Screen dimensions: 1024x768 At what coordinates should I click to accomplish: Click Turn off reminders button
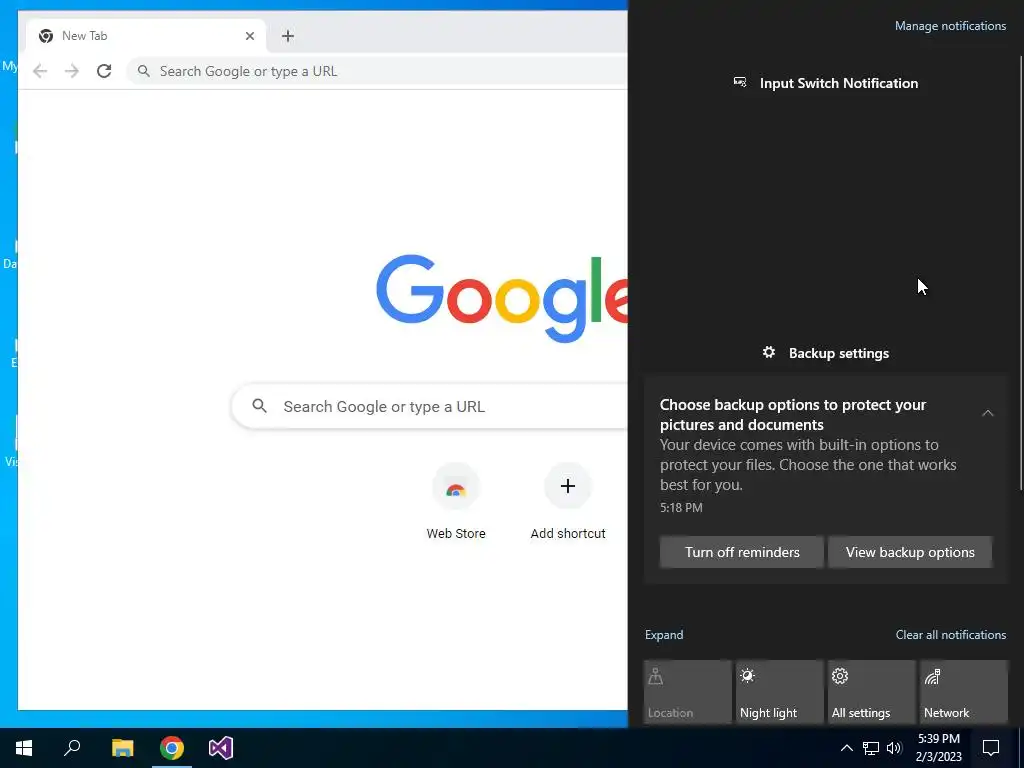pyautogui.click(x=742, y=552)
